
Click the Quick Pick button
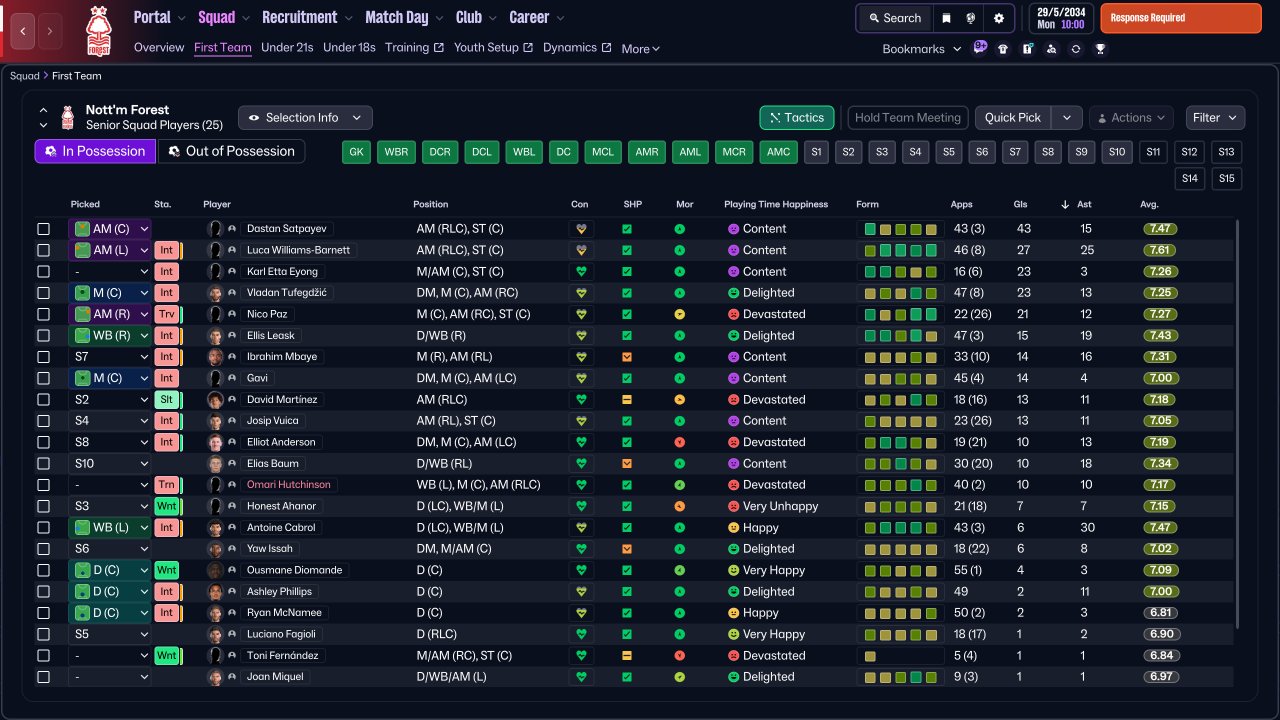[1013, 118]
